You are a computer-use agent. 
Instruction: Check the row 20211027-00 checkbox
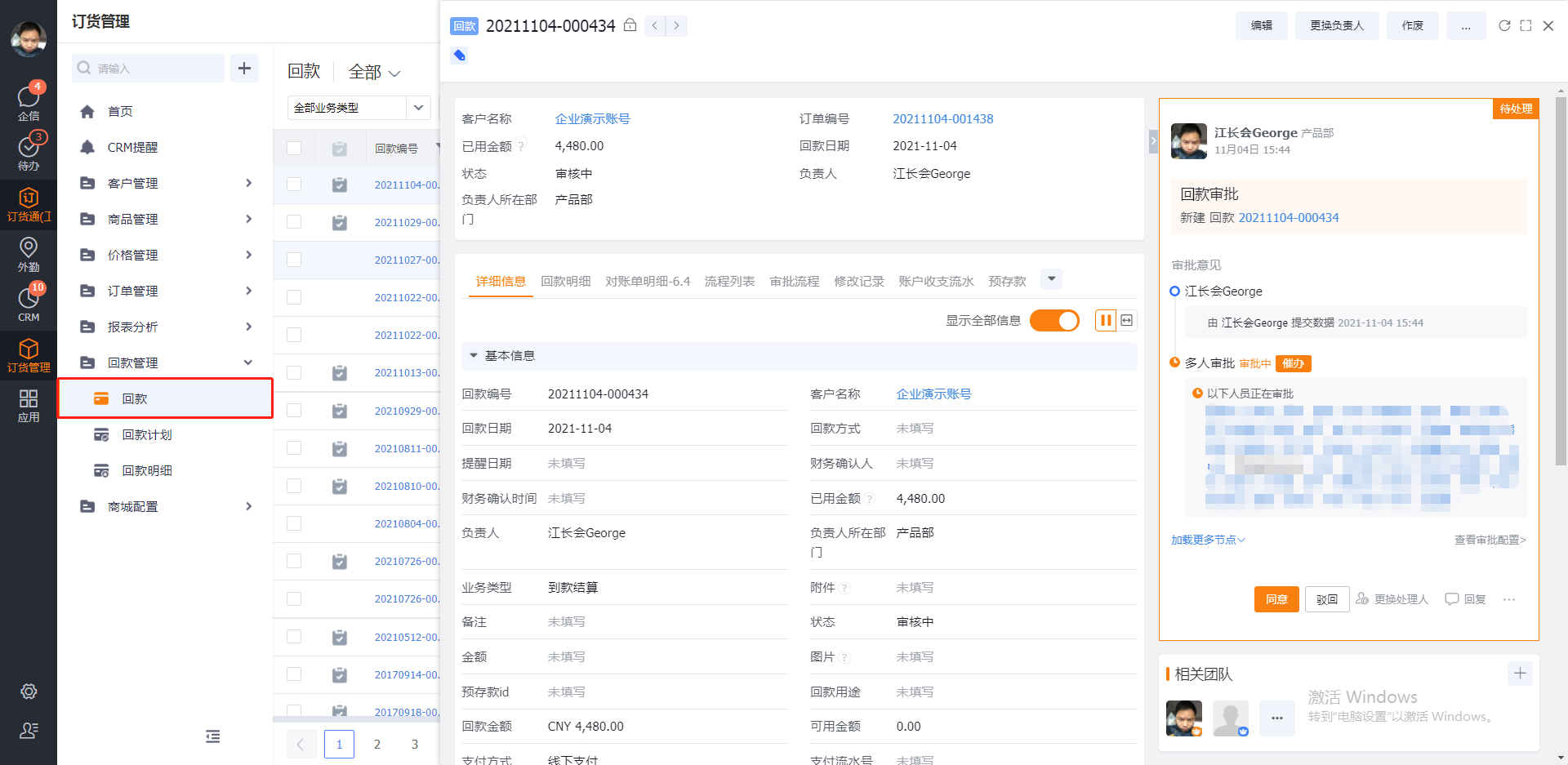294,260
